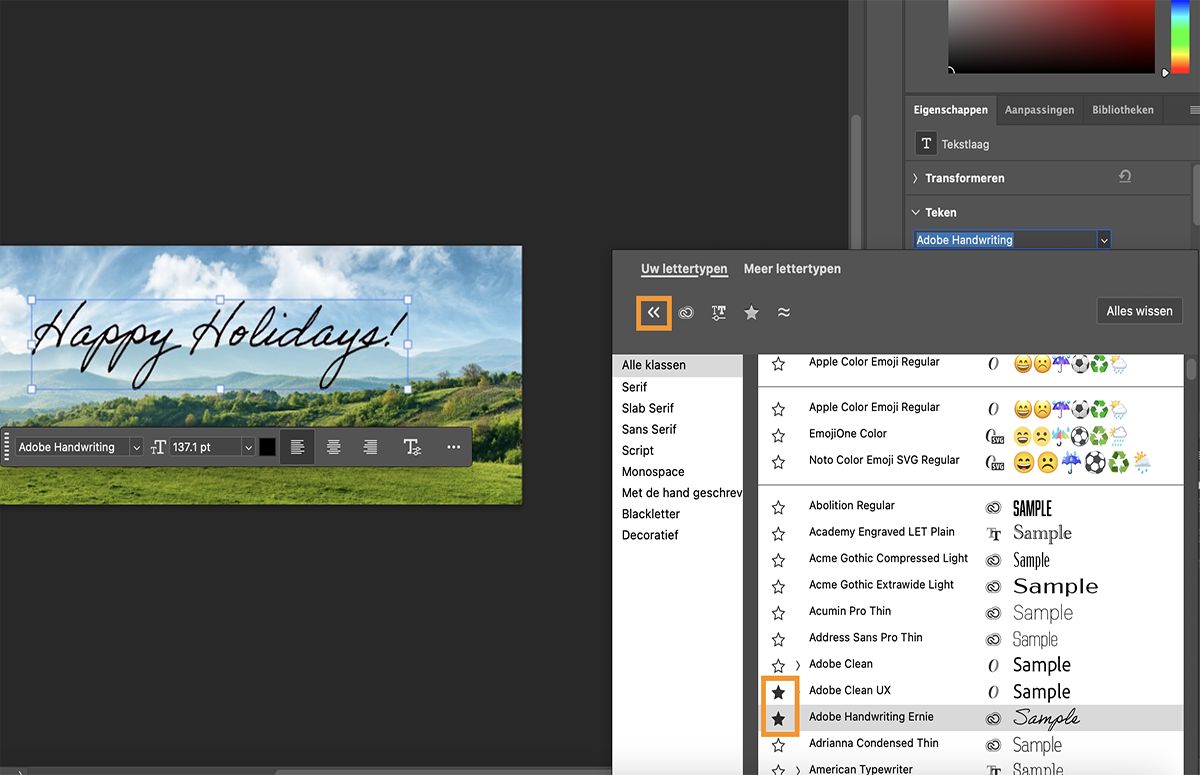Image resolution: width=1200 pixels, height=775 pixels.
Task: Collapse the font filter bar with double-chevron icon
Action: point(653,312)
